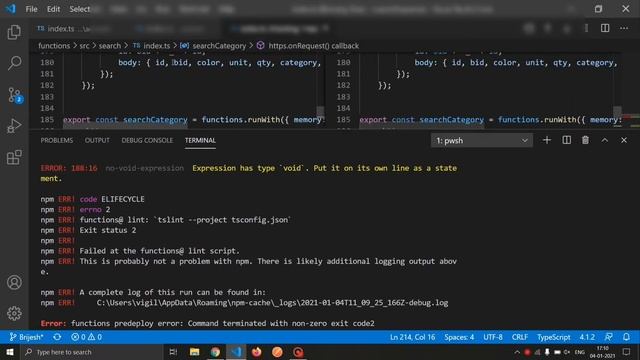Click the 'index.ts' breadcrumb
The image size is (640, 360).
pyautogui.click(x=152, y=46)
